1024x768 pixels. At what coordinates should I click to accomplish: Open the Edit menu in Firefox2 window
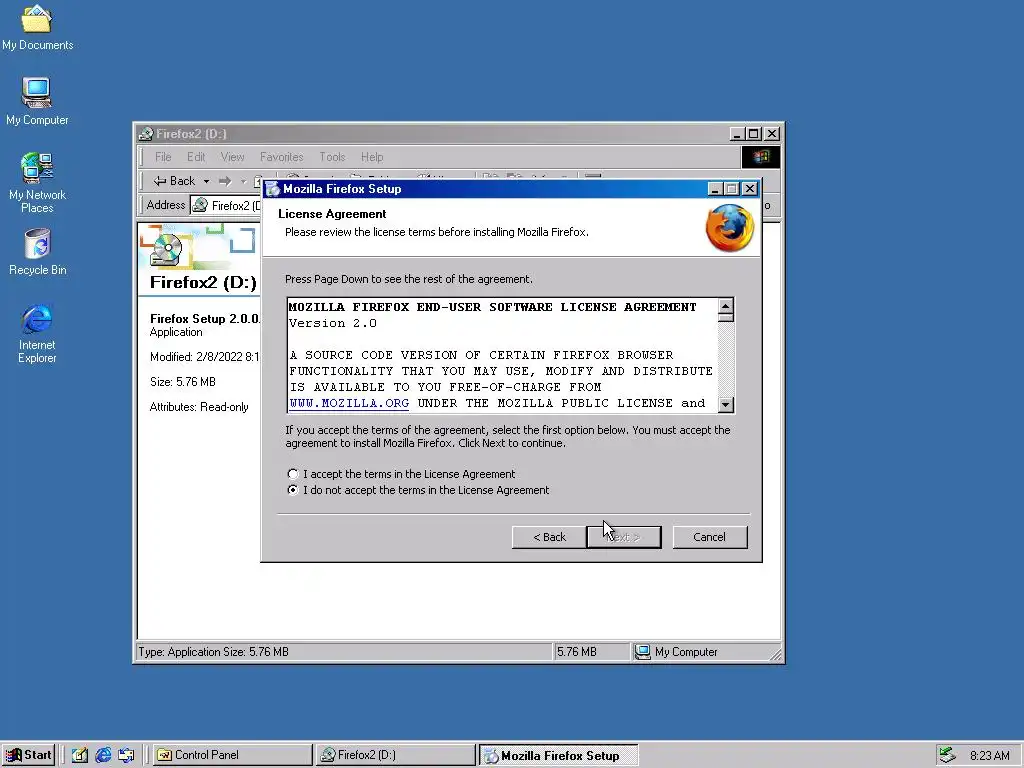(196, 157)
